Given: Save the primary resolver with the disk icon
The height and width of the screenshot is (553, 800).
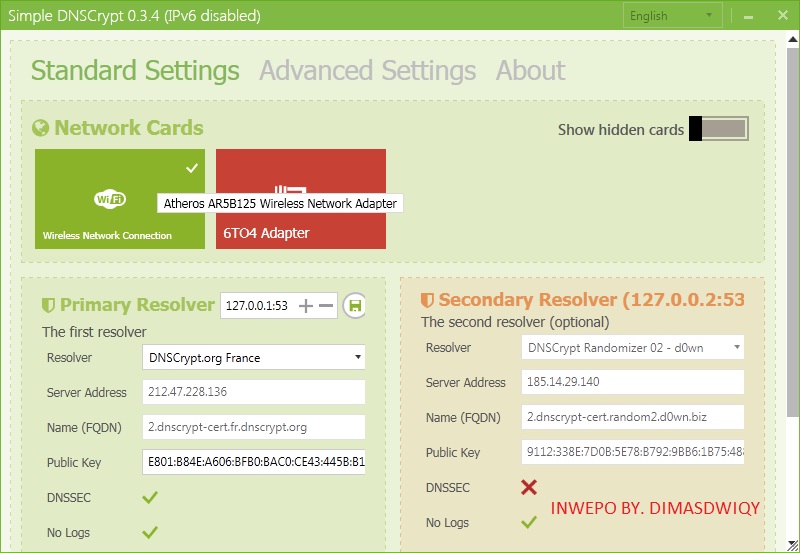Looking at the screenshot, I should tap(355, 306).
